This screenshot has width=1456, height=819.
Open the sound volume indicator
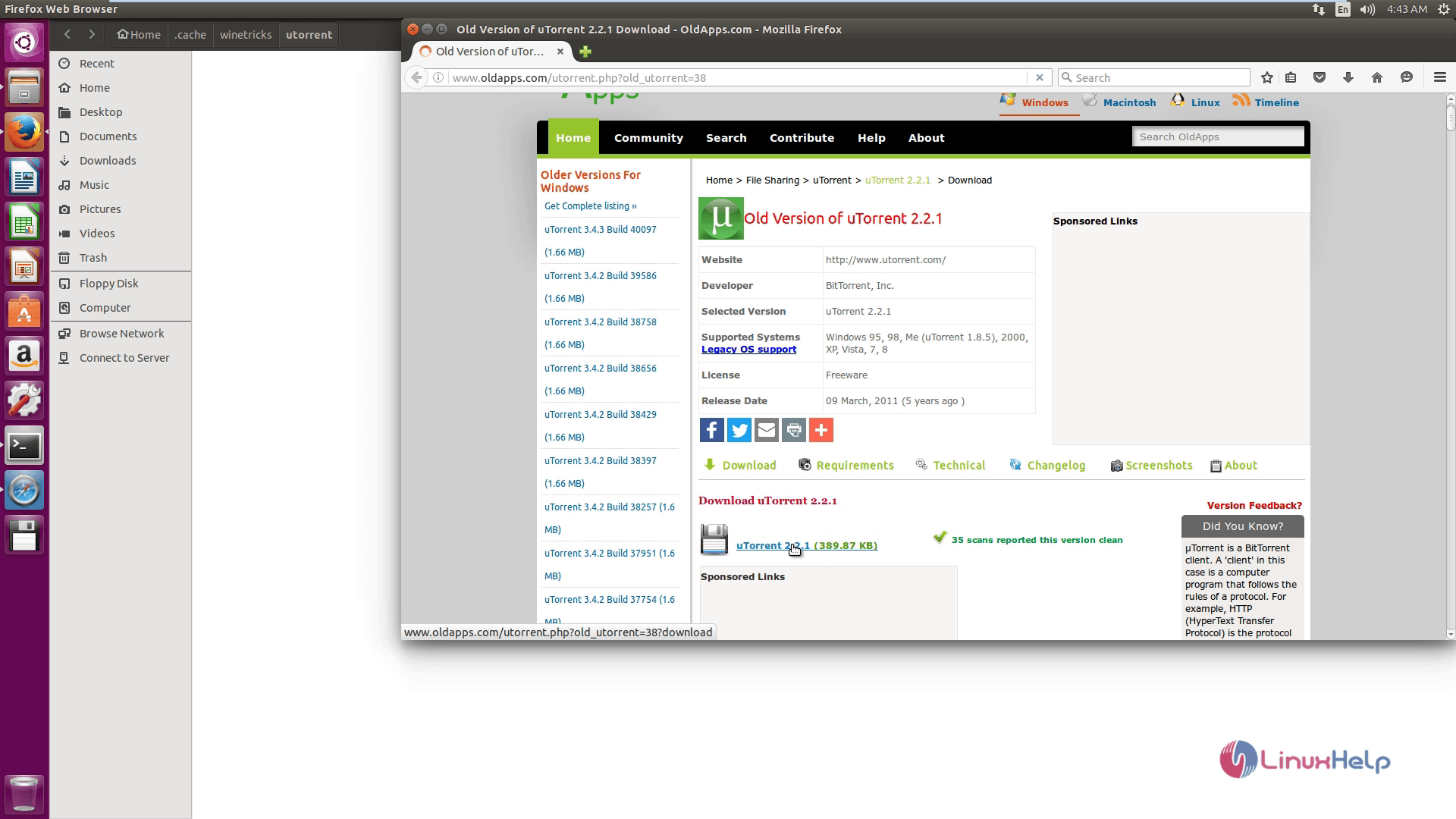(x=1367, y=10)
